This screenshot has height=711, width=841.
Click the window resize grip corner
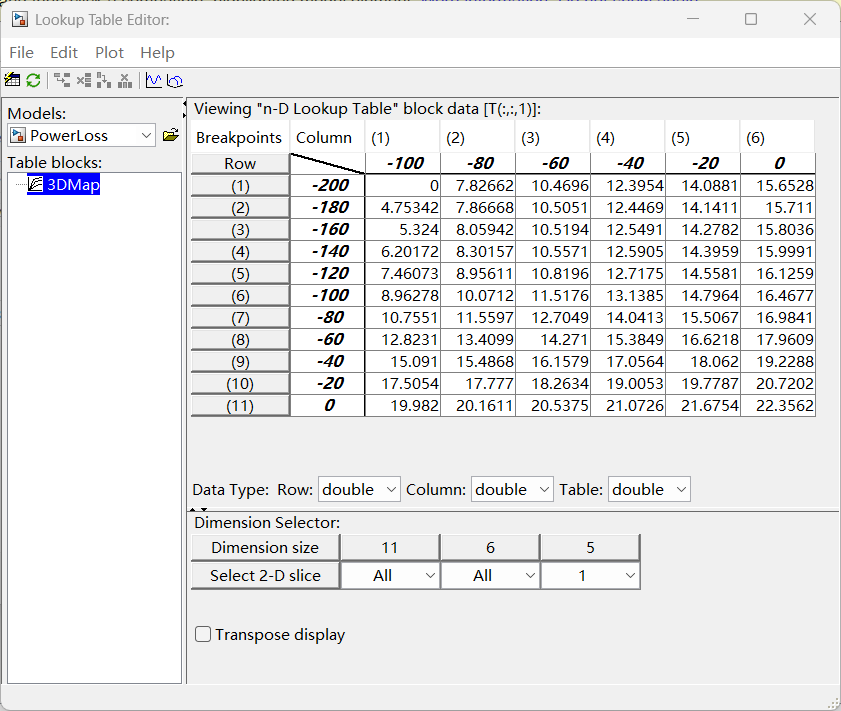833,703
